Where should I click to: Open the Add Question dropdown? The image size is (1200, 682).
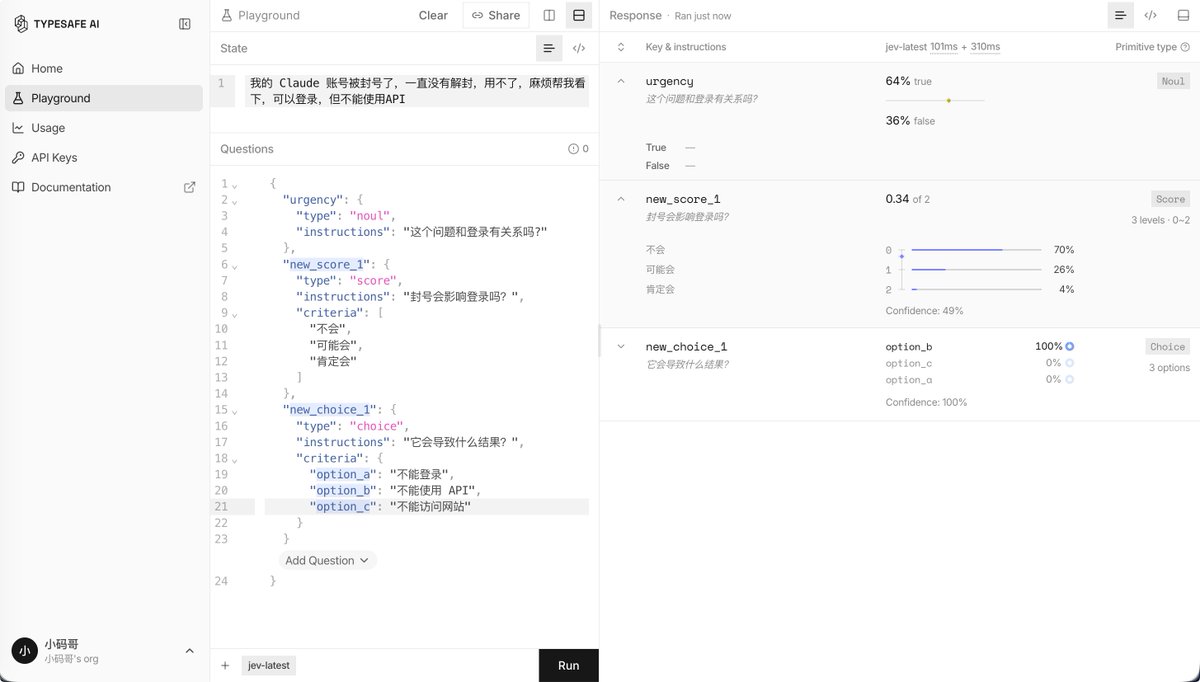click(327, 560)
